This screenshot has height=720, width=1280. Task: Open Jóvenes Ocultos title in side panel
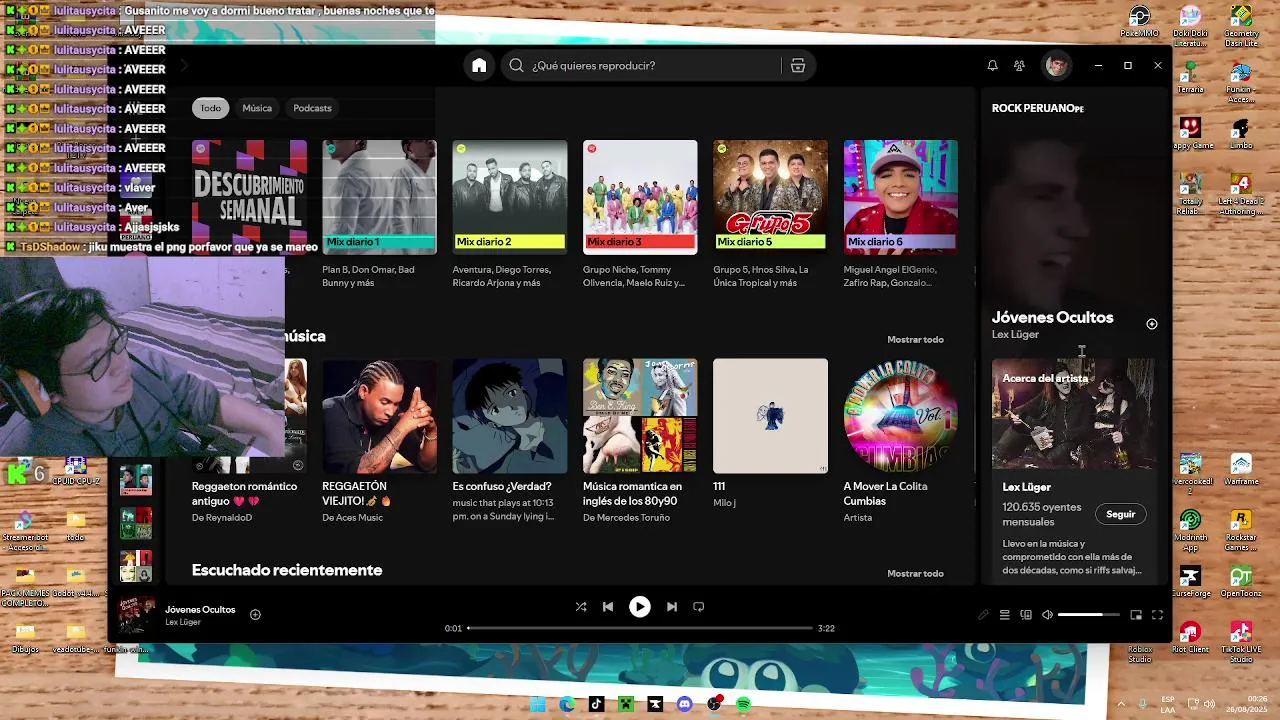[x=1052, y=317]
